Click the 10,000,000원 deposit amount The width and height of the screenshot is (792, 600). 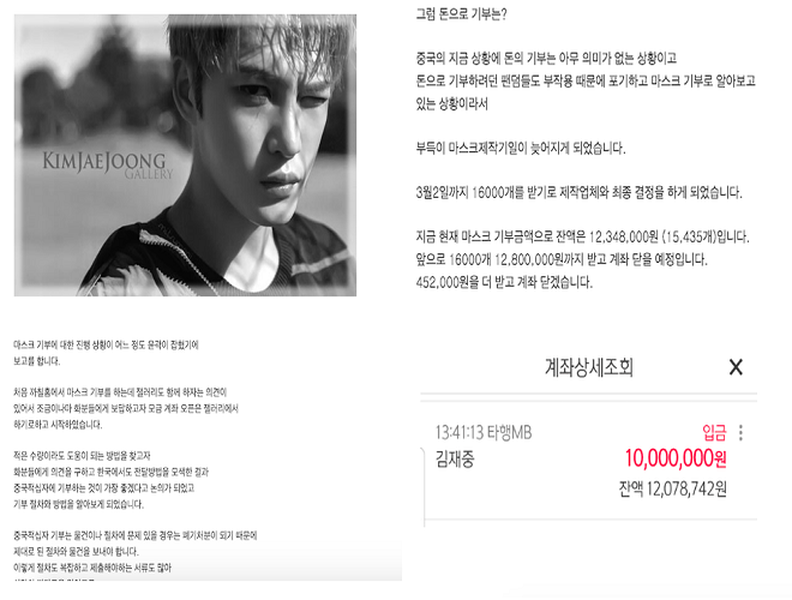[676, 459]
